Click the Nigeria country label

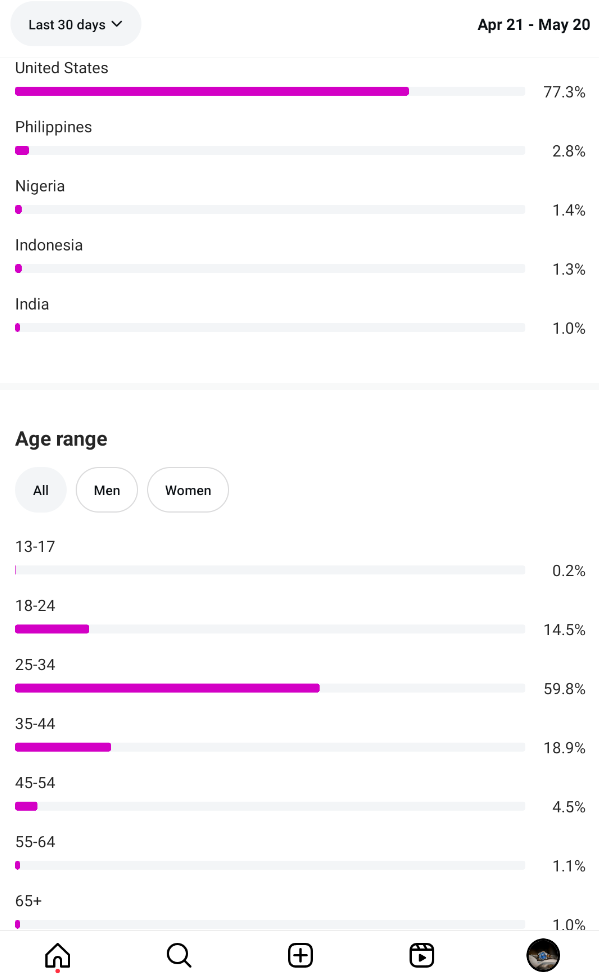(40, 186)
